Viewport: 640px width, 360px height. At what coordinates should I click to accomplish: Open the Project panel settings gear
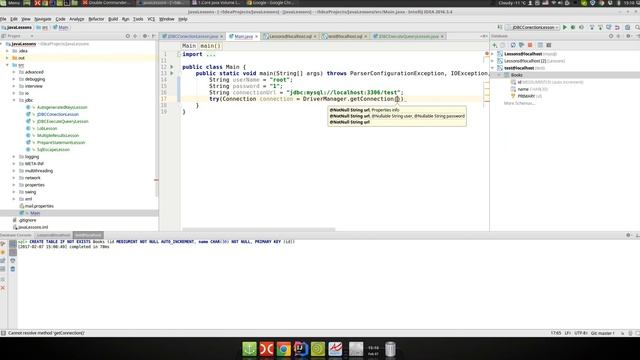point(145,36)
